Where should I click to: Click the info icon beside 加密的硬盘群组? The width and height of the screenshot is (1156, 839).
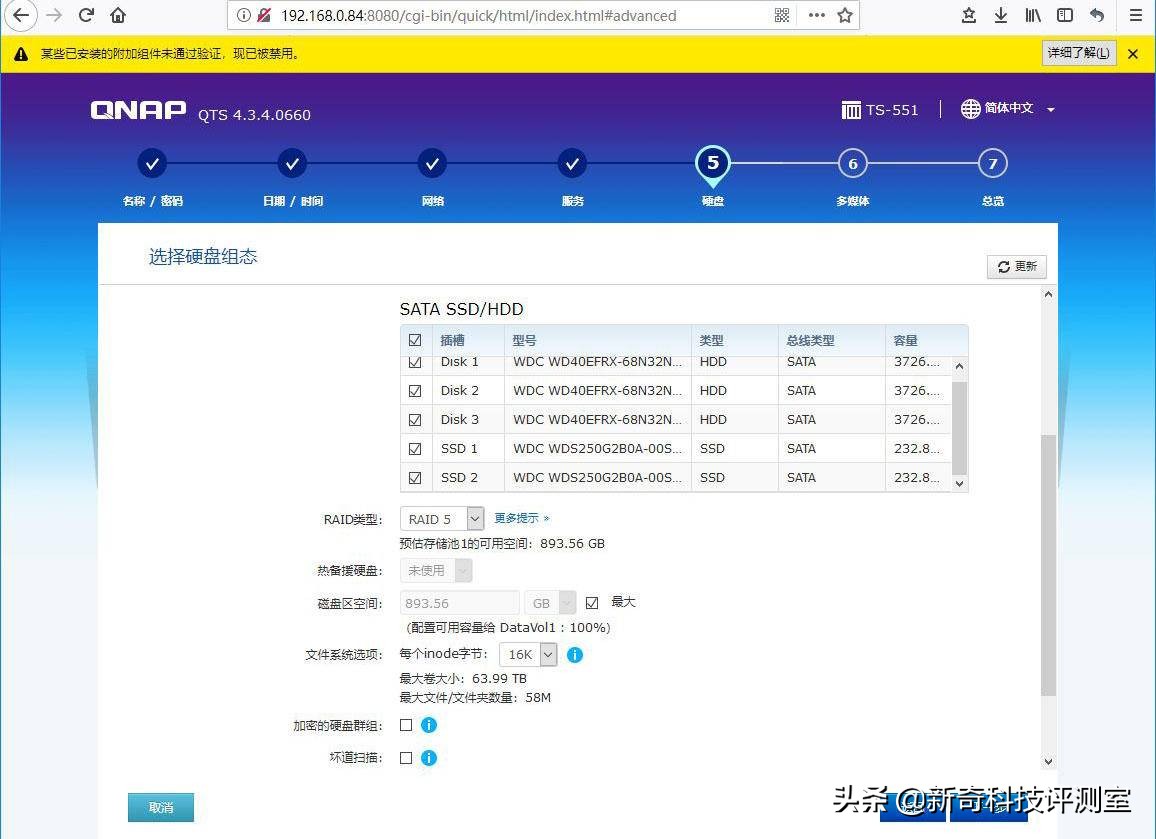(429, 725)
